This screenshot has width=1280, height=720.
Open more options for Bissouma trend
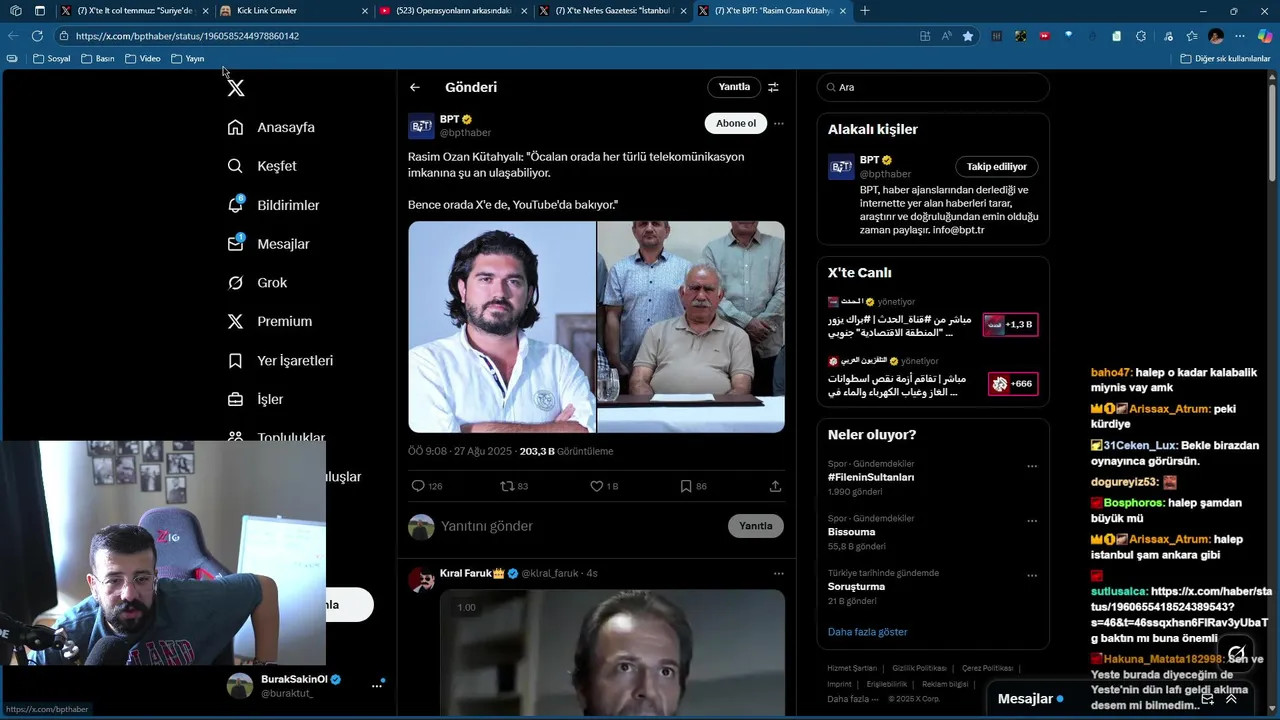click(1032, 521)
